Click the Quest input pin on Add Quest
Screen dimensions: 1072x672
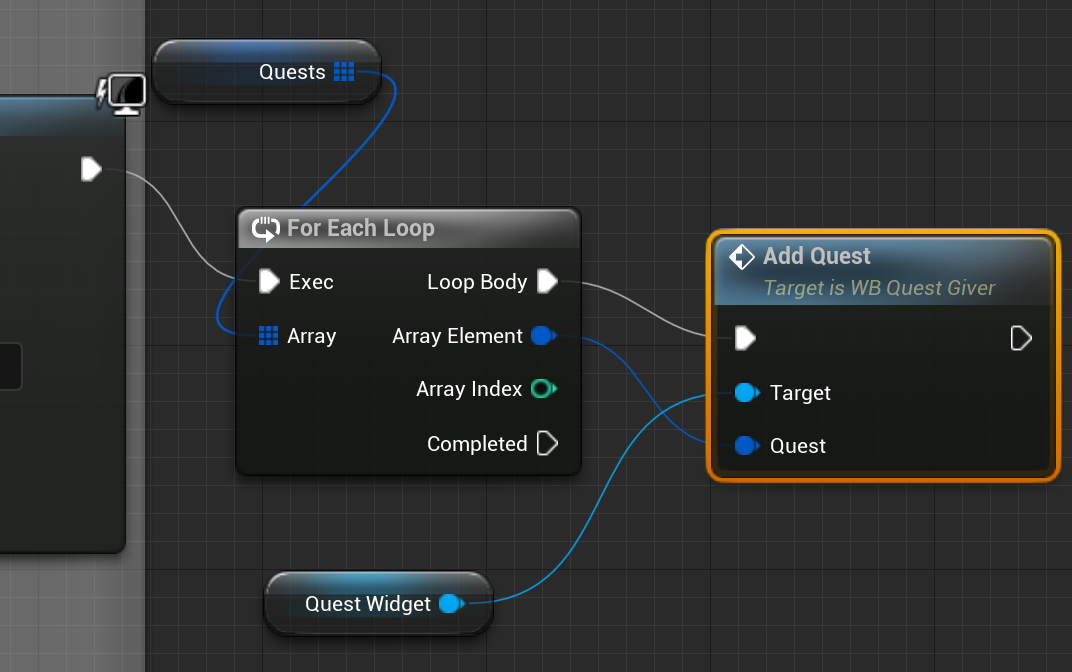tap(747, 446)
